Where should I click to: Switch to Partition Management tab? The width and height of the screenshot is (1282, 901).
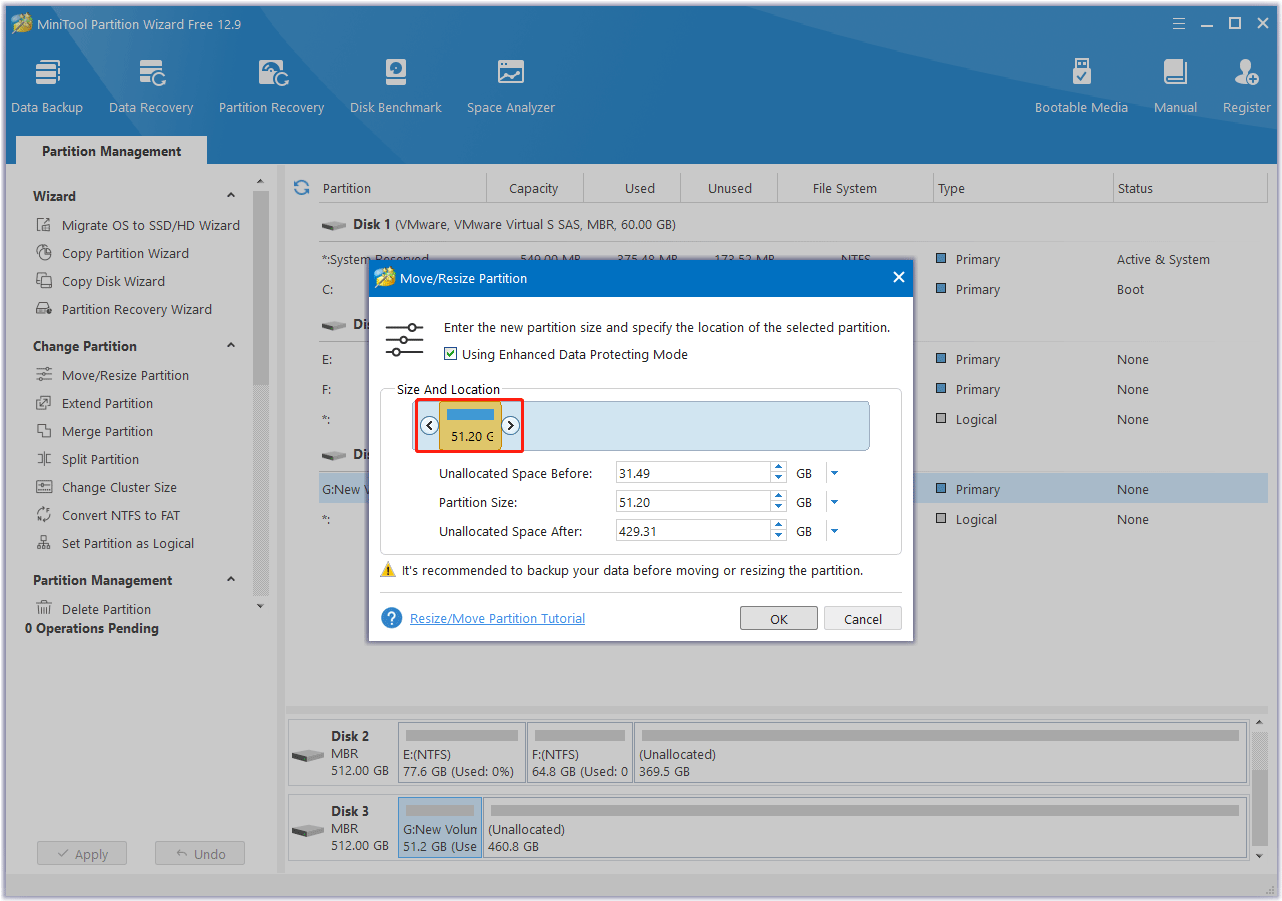[112, 151]
